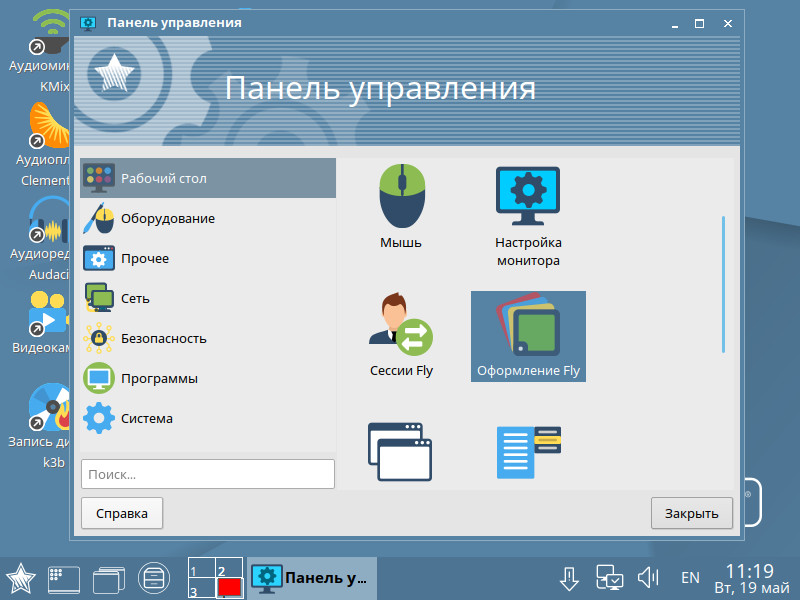Switch to desktop 2 in the pager
The image size is (800, 600).
pos(229,567)
